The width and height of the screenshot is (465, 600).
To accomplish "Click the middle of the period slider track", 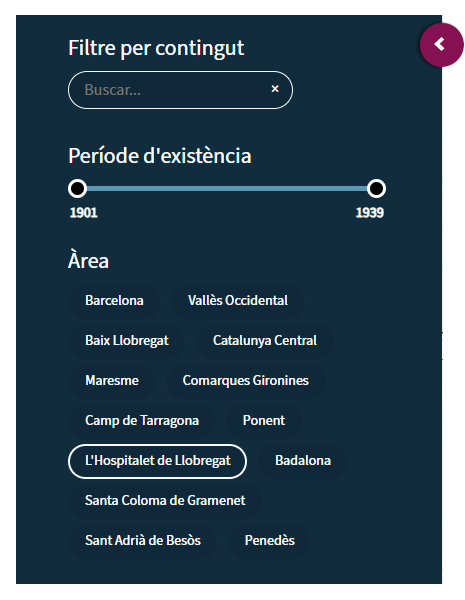I will tap(227, 189).
